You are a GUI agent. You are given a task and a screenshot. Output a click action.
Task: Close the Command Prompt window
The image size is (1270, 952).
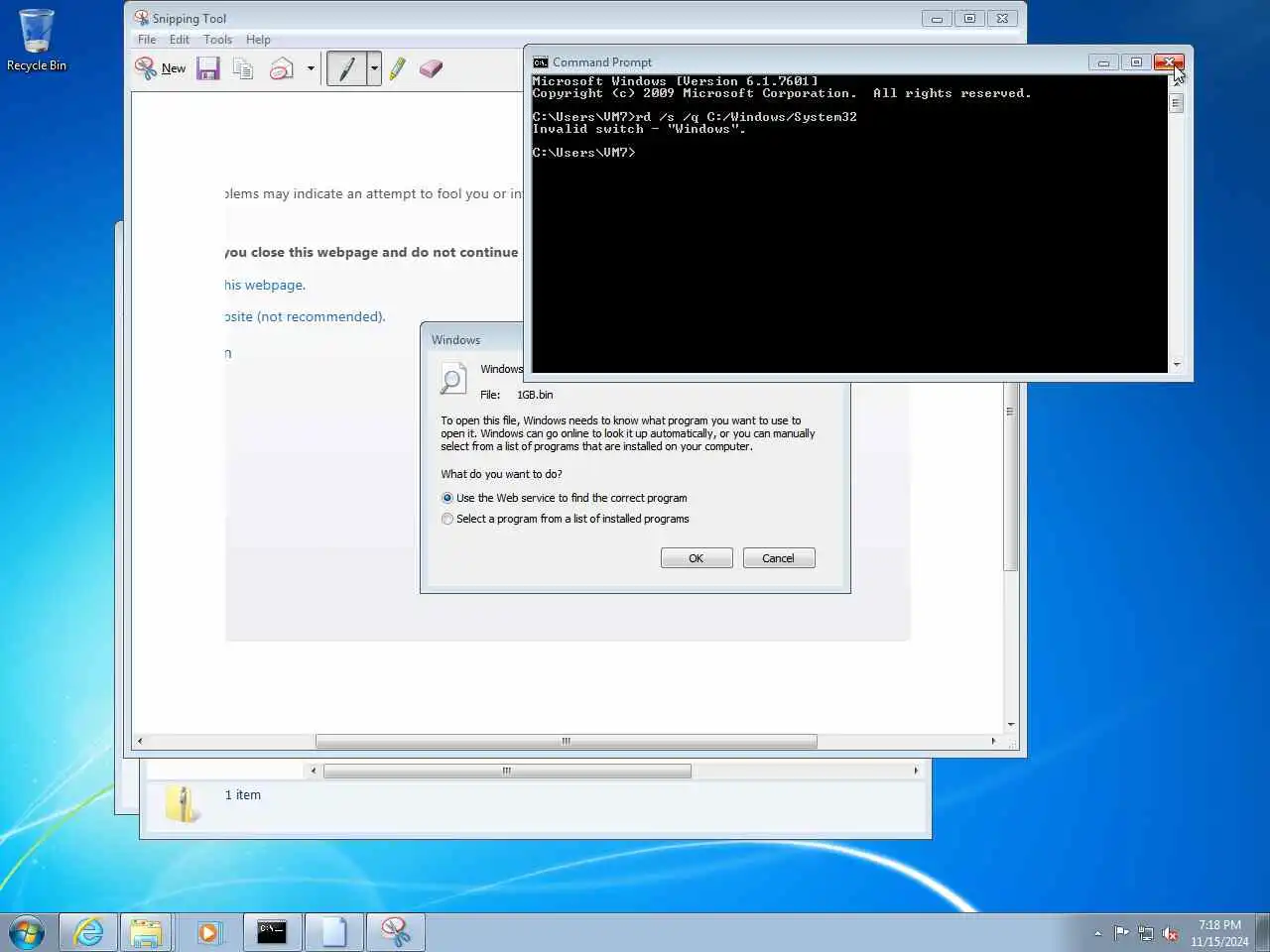[x=1169, y=62]
